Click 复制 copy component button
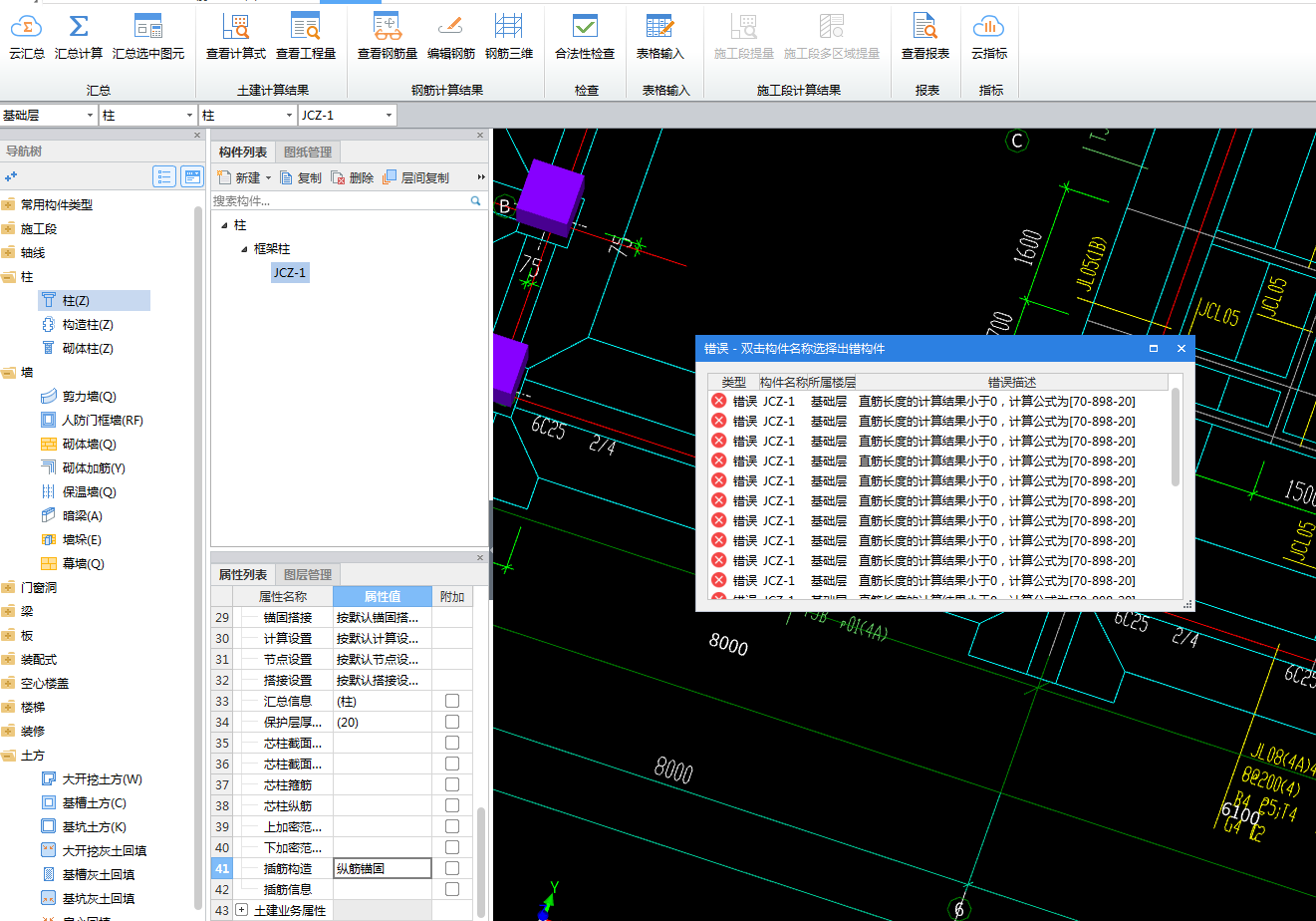Screen dimensions: 1316x921 coord(301,177)
